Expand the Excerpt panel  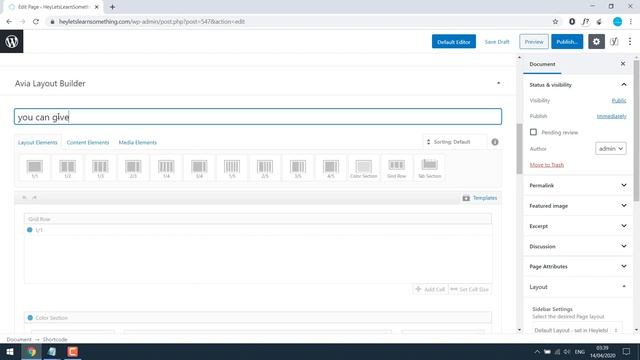(577, 226)
